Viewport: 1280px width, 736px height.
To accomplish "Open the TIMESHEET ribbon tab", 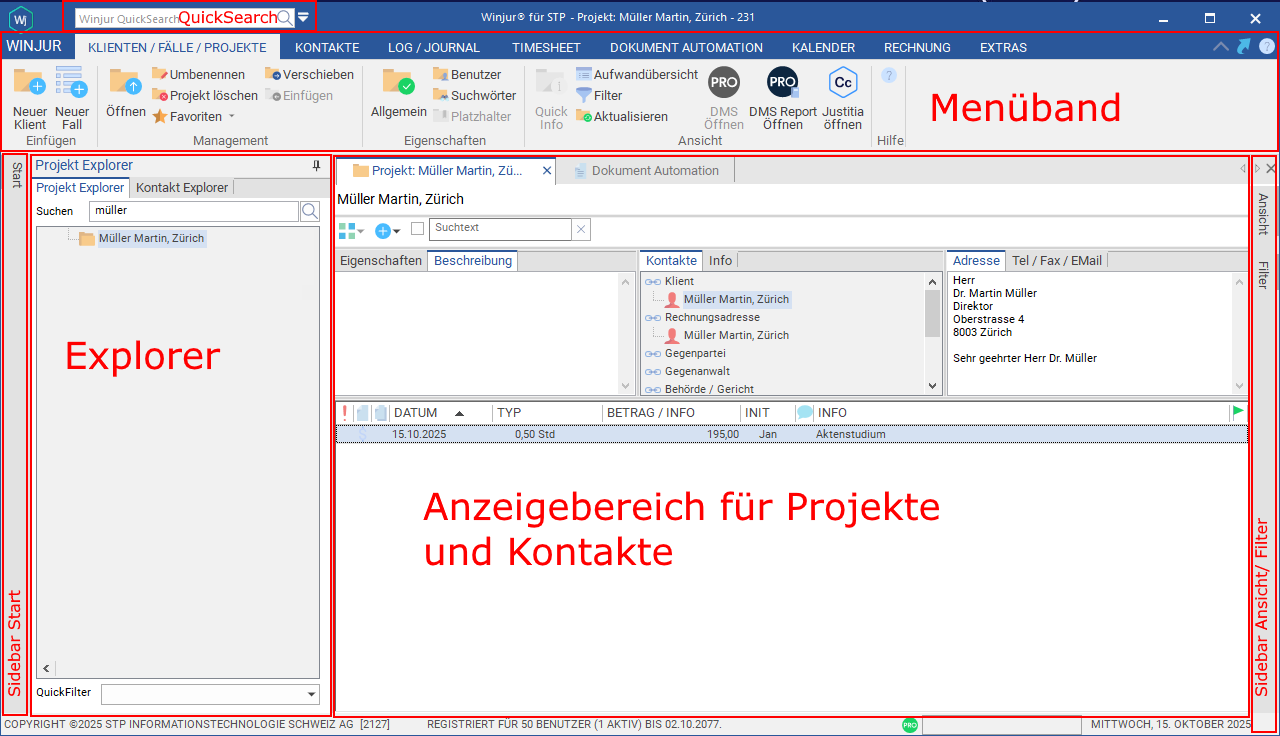I will point(546,47).
